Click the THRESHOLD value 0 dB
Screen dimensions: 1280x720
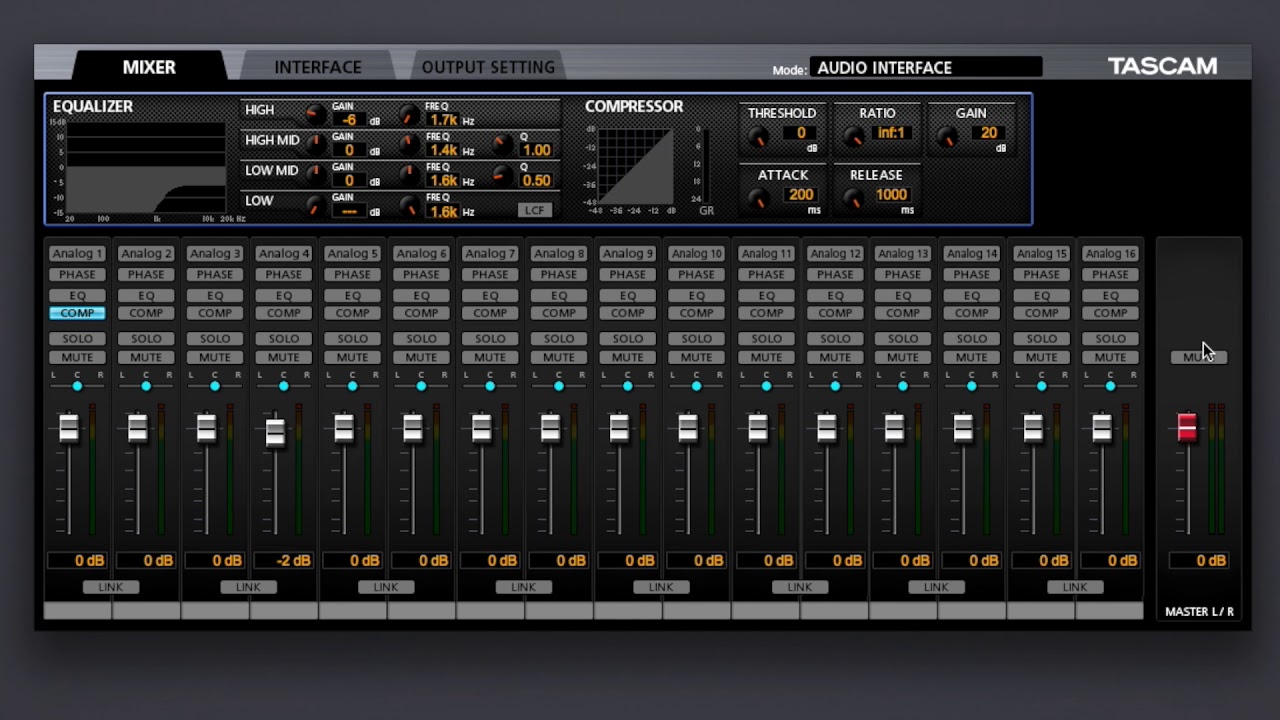[x=800, y=133]
